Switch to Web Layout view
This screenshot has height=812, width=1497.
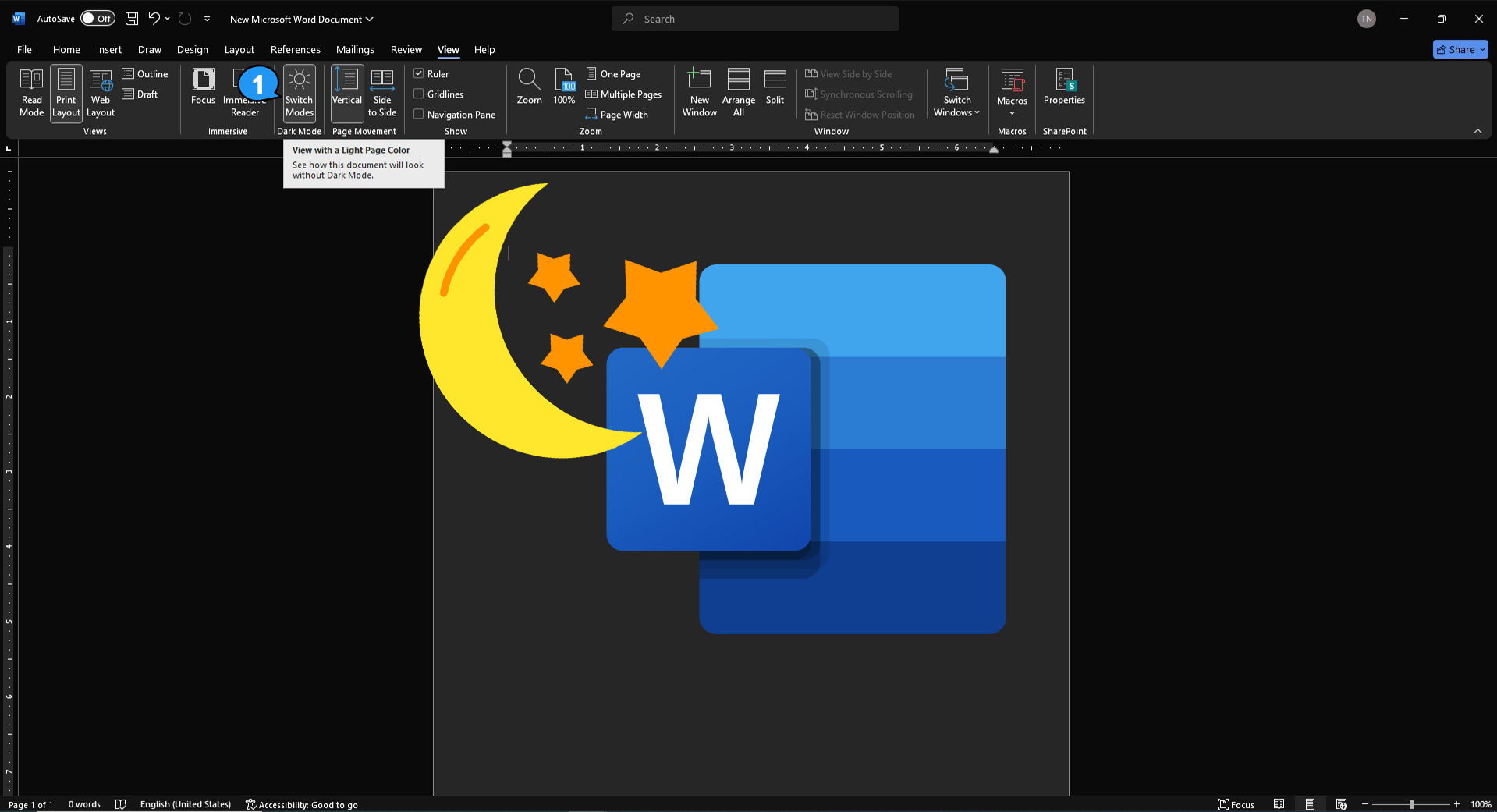101,93
